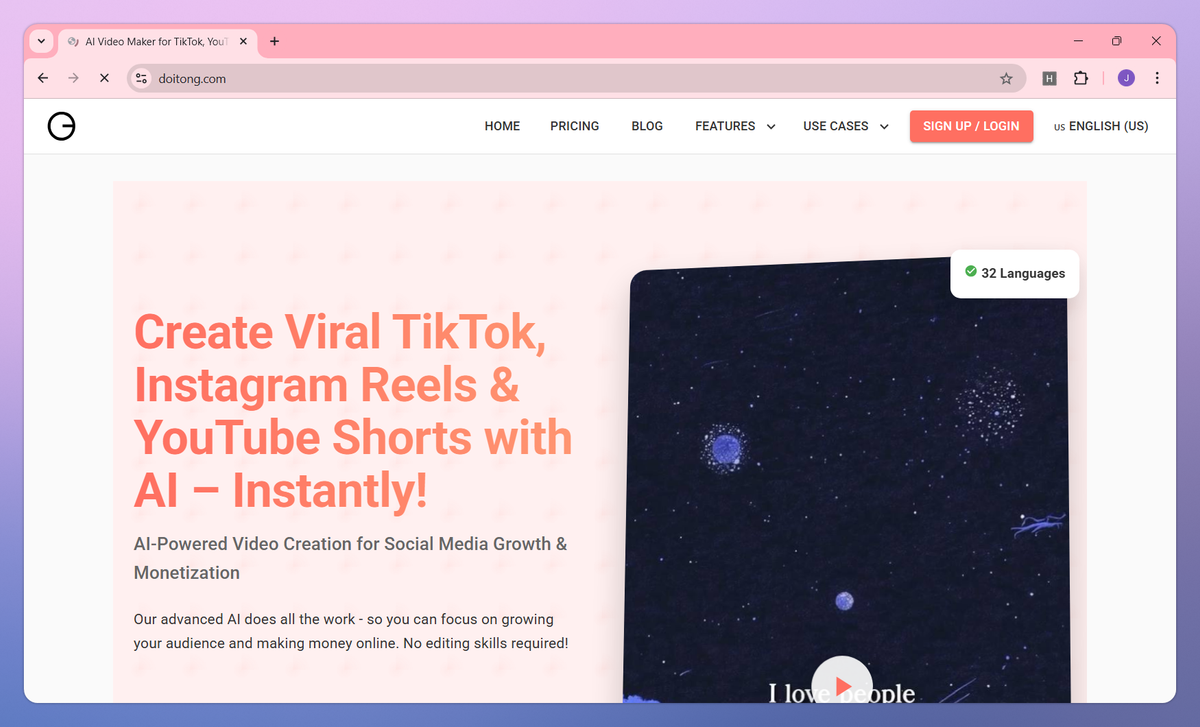Select the AI Video Maker tab
This screenshot has height=727, width=1200.
pos(155,41)
